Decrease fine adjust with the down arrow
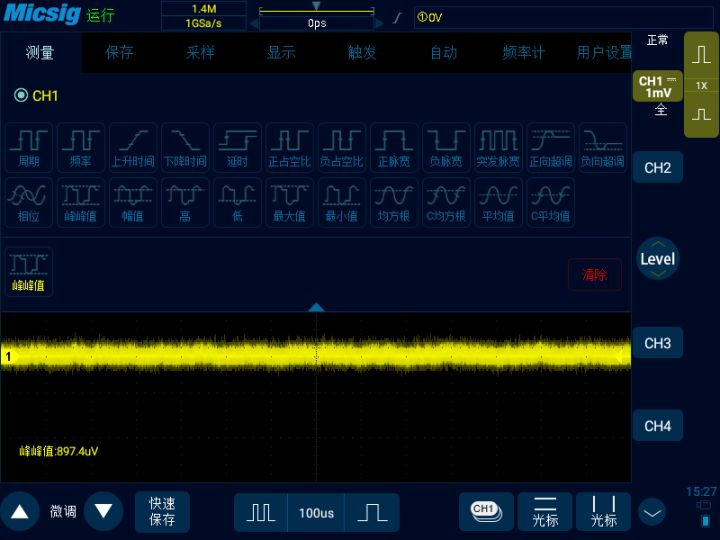 (103, 512)
